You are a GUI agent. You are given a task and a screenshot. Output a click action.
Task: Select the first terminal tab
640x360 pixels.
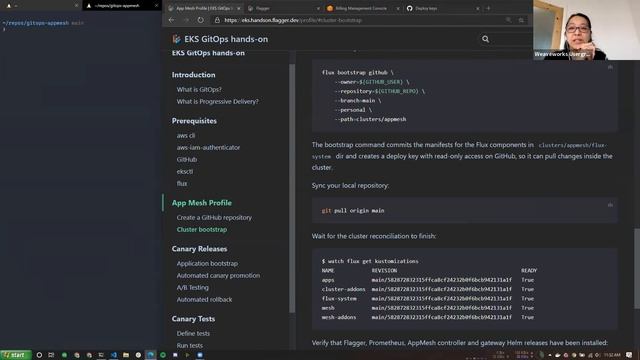pyautogui.click(x=40, y=6)
